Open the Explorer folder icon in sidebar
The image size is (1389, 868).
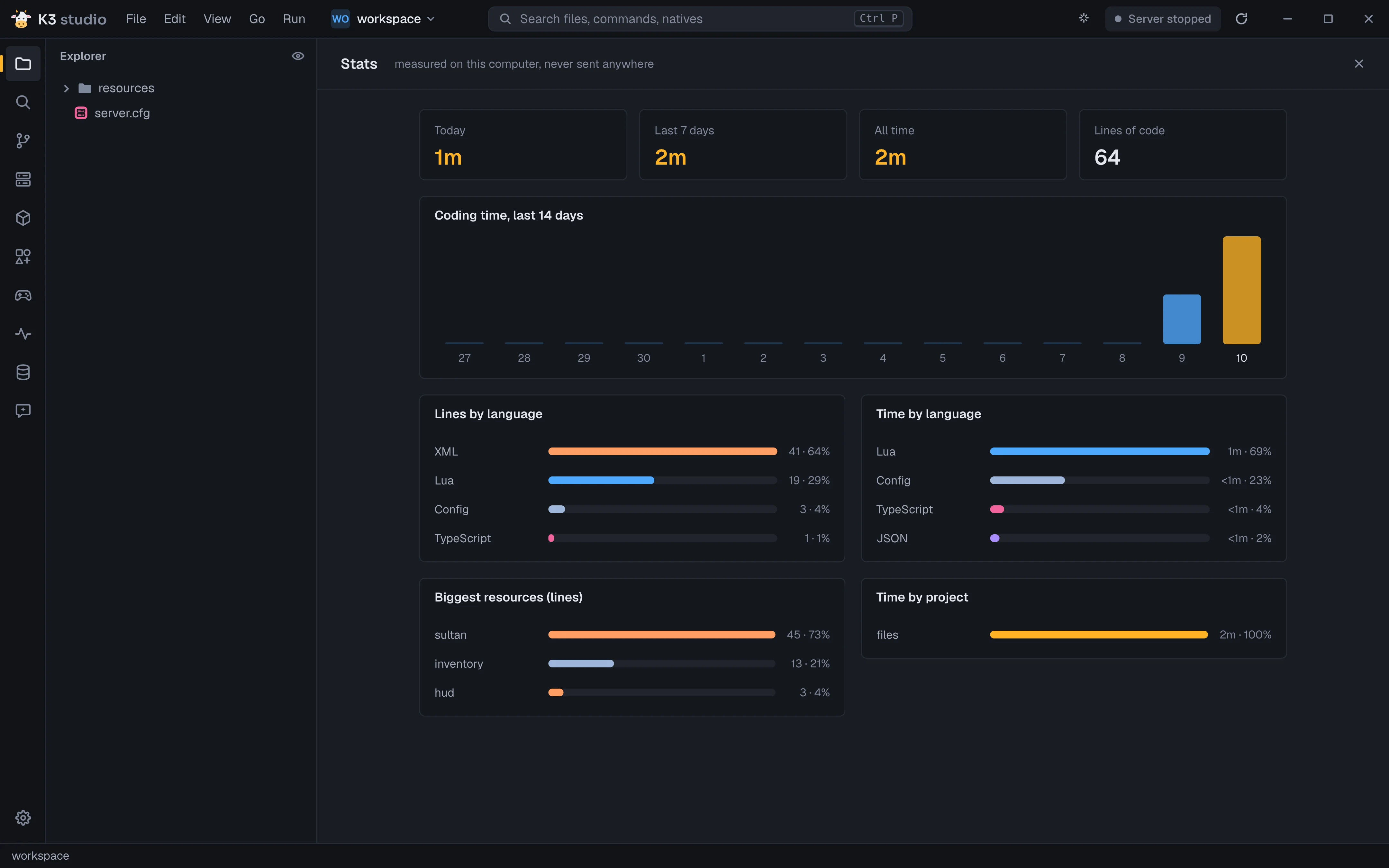(23, 64)
